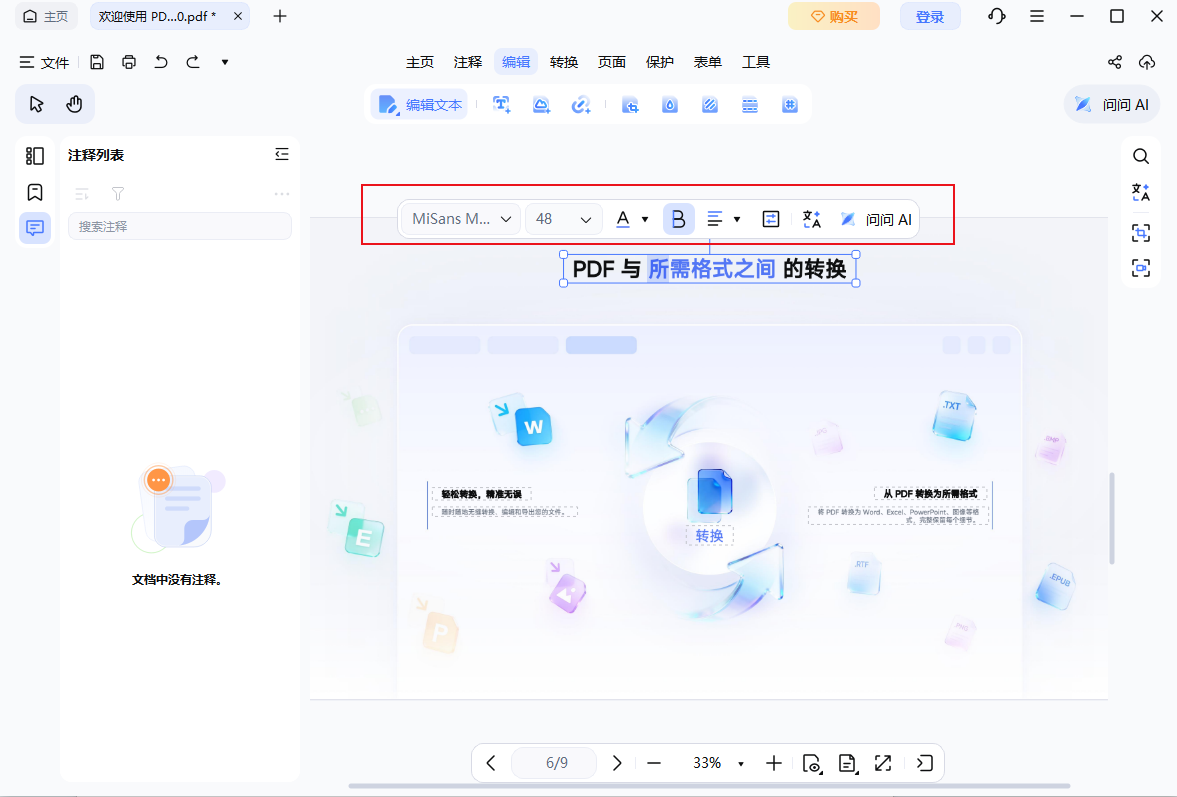This screenshot has width=1177, height=797.
Task: Toggle Bold formatting
Action: click(679, 219)
